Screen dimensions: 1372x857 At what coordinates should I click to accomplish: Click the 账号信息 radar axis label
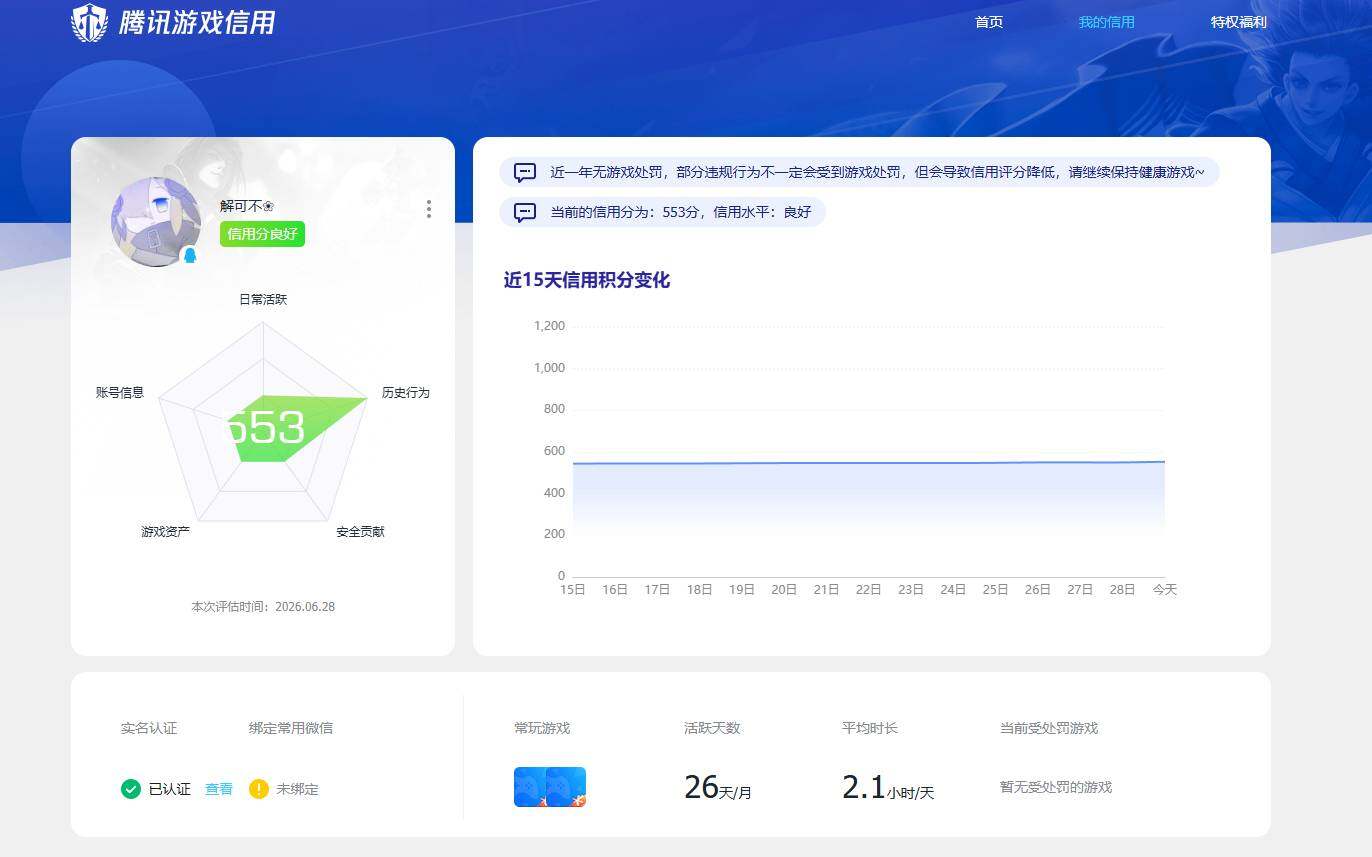tap(120, 393)
